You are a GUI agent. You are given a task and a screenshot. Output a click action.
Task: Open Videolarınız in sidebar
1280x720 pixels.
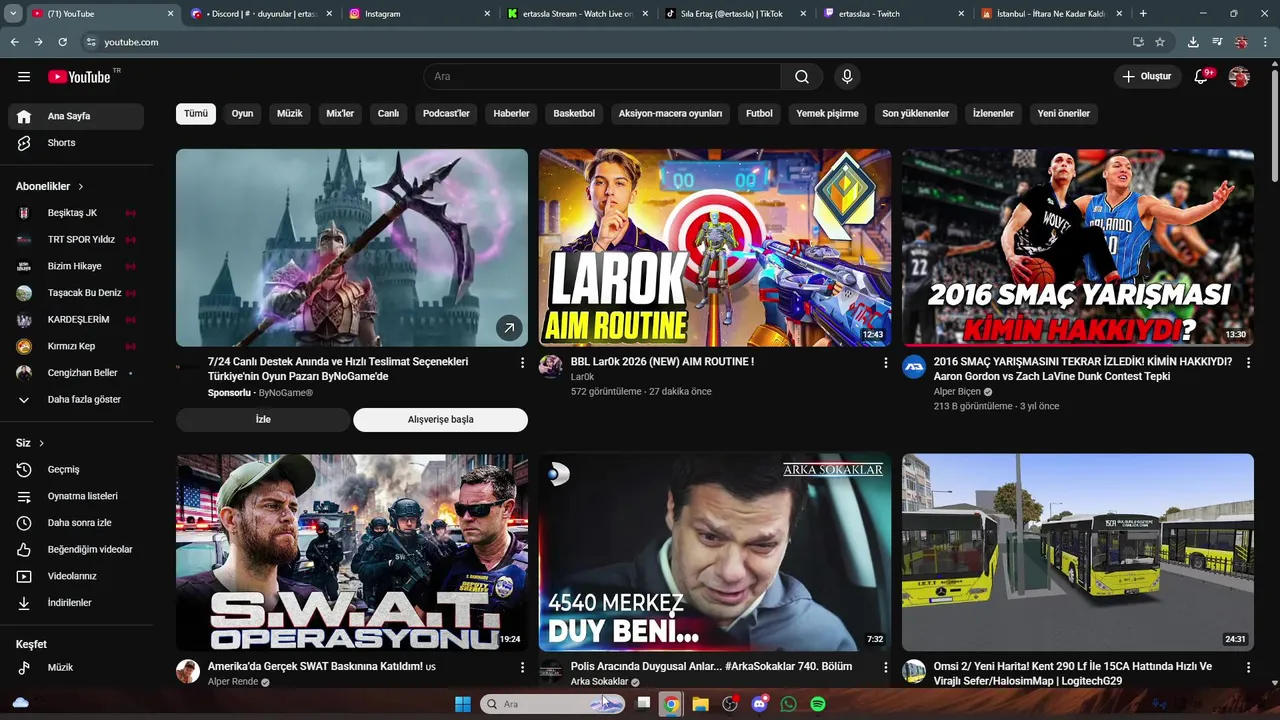pos(76,576)
